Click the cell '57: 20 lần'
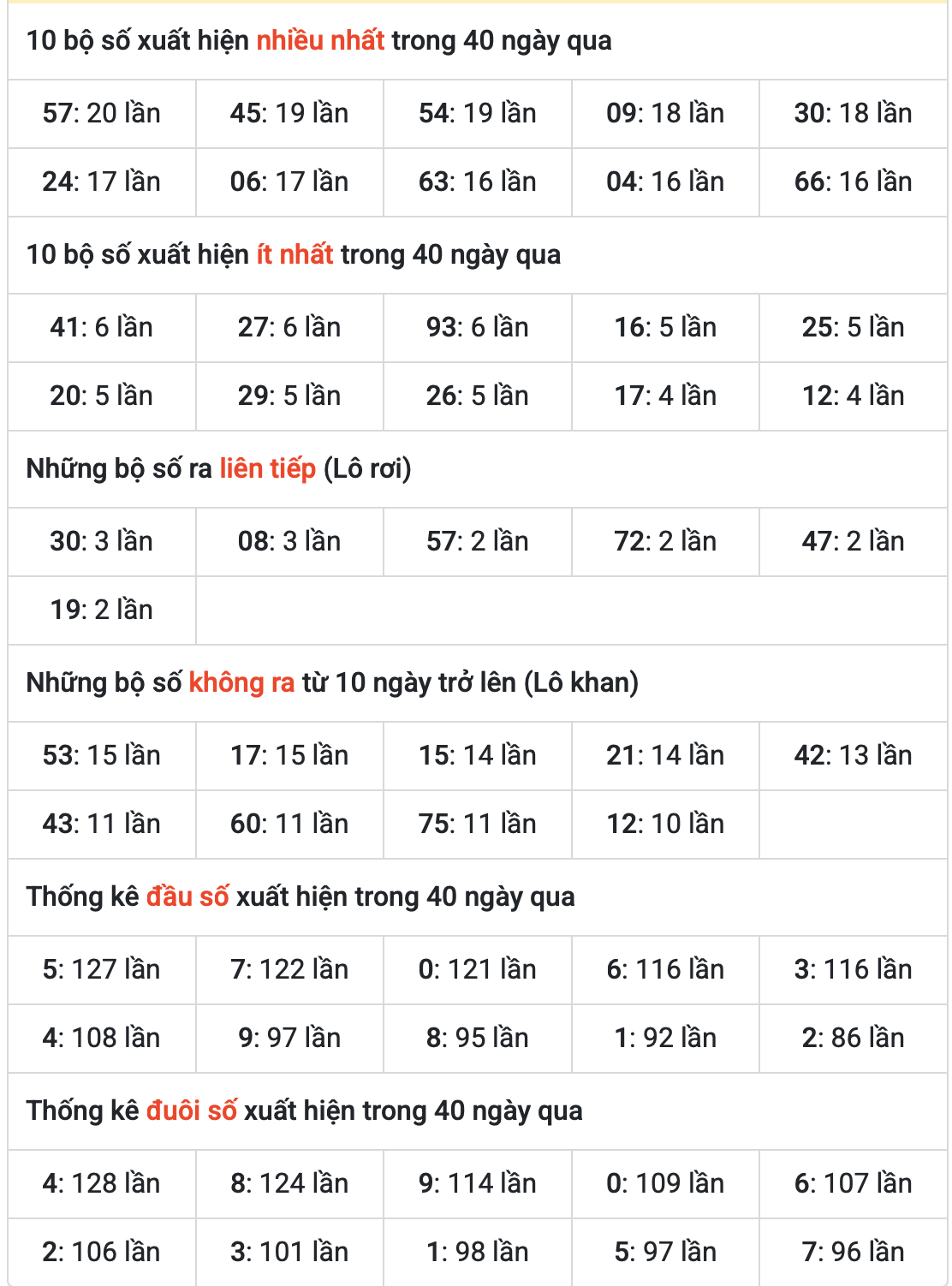The height and width of the screenshot is (1286, 952). point(102,114)
